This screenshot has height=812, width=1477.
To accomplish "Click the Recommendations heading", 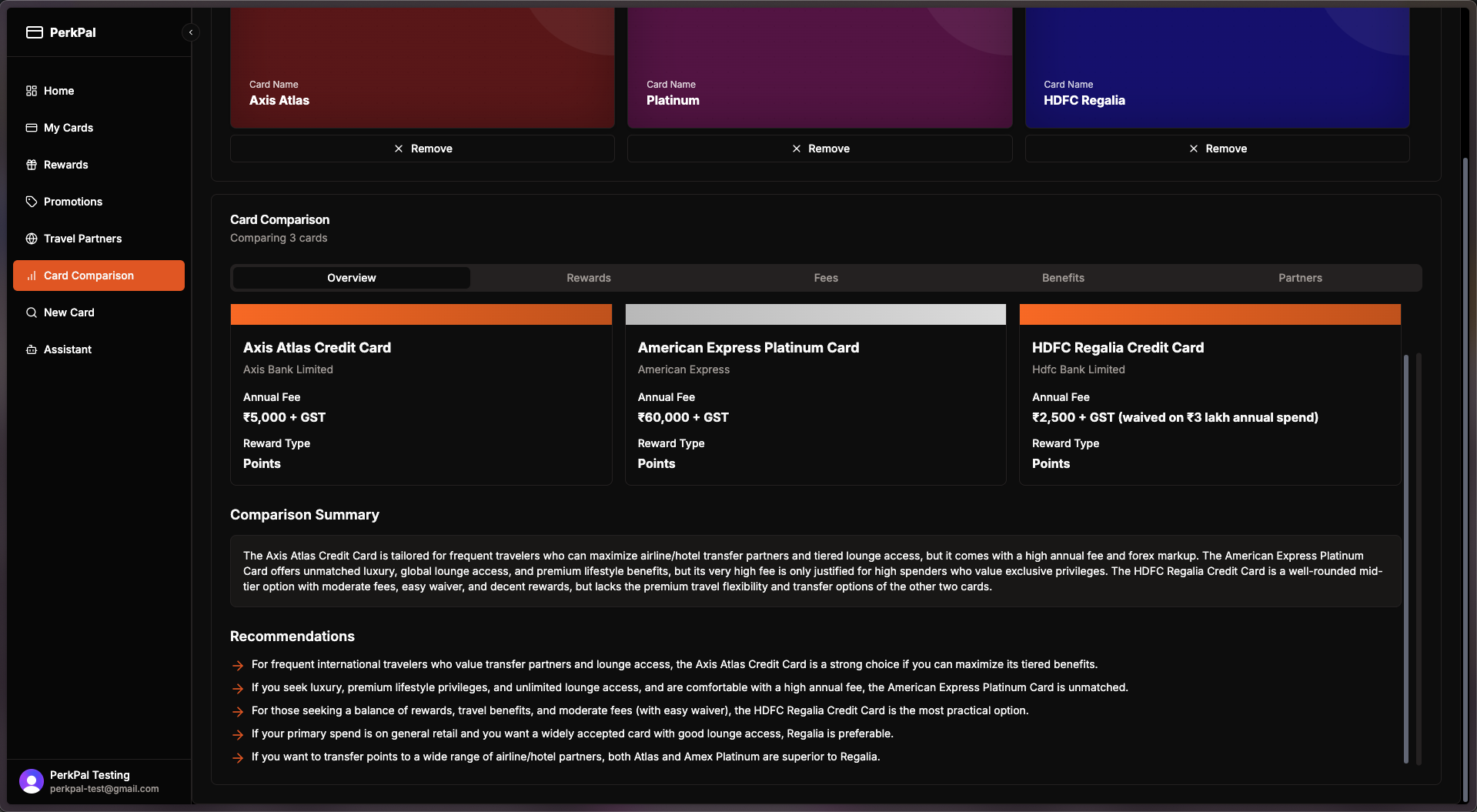I will (292, 637).
